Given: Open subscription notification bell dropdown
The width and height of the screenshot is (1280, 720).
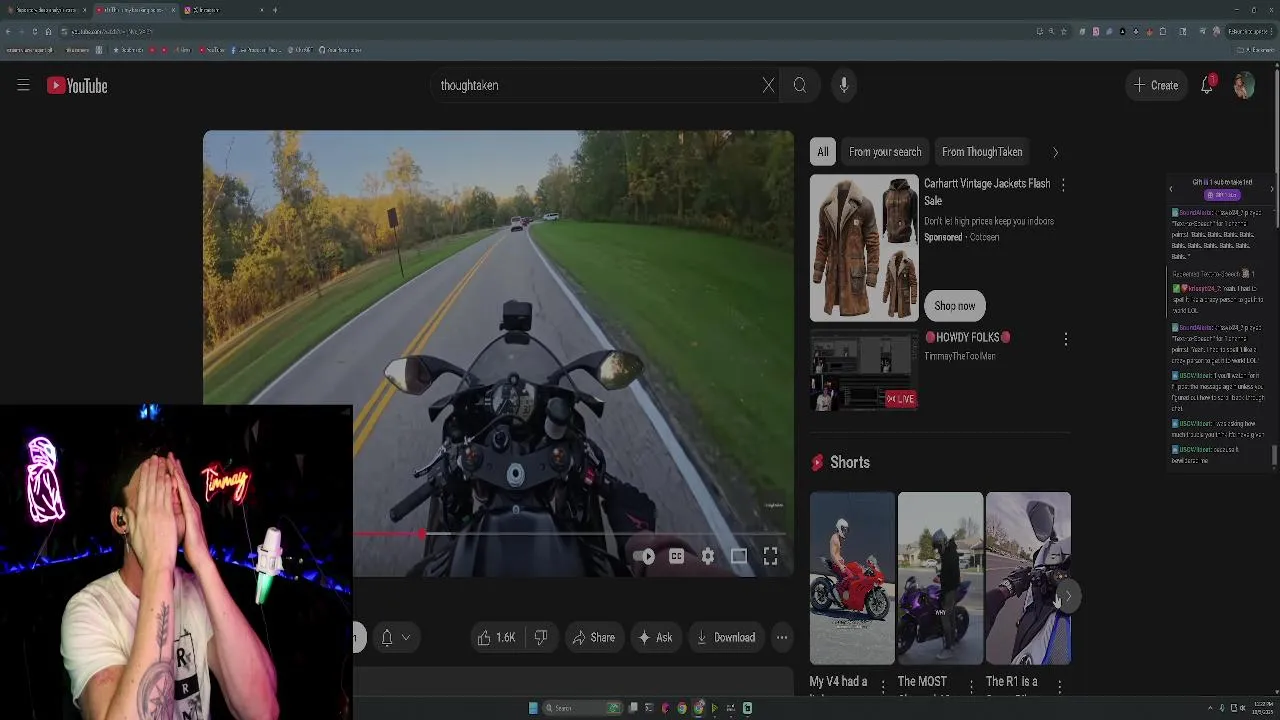Looking at the screenshot, I should coord(395,637).
